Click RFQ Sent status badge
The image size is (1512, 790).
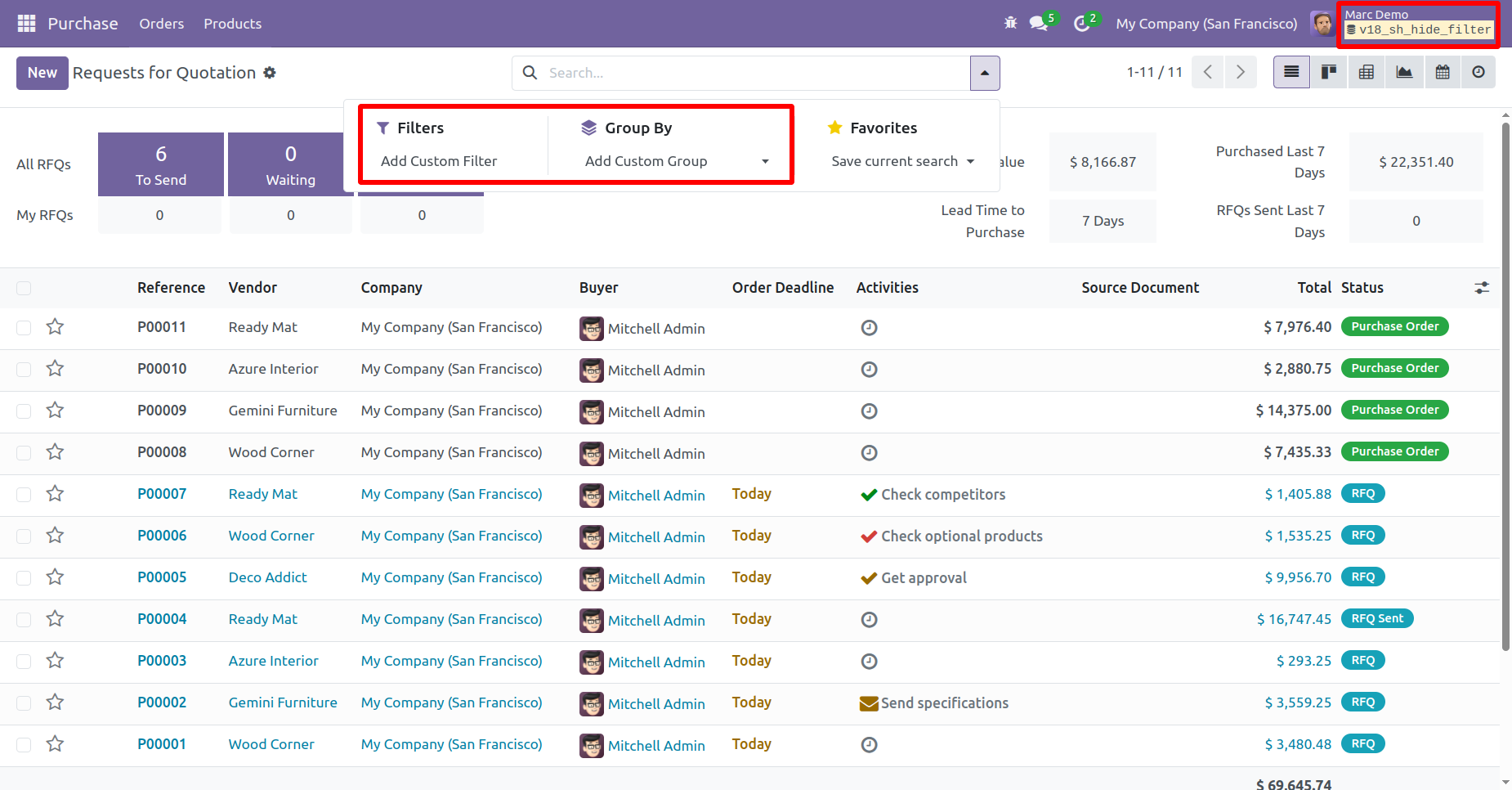pyautogui.click(x=1377, y=618)
